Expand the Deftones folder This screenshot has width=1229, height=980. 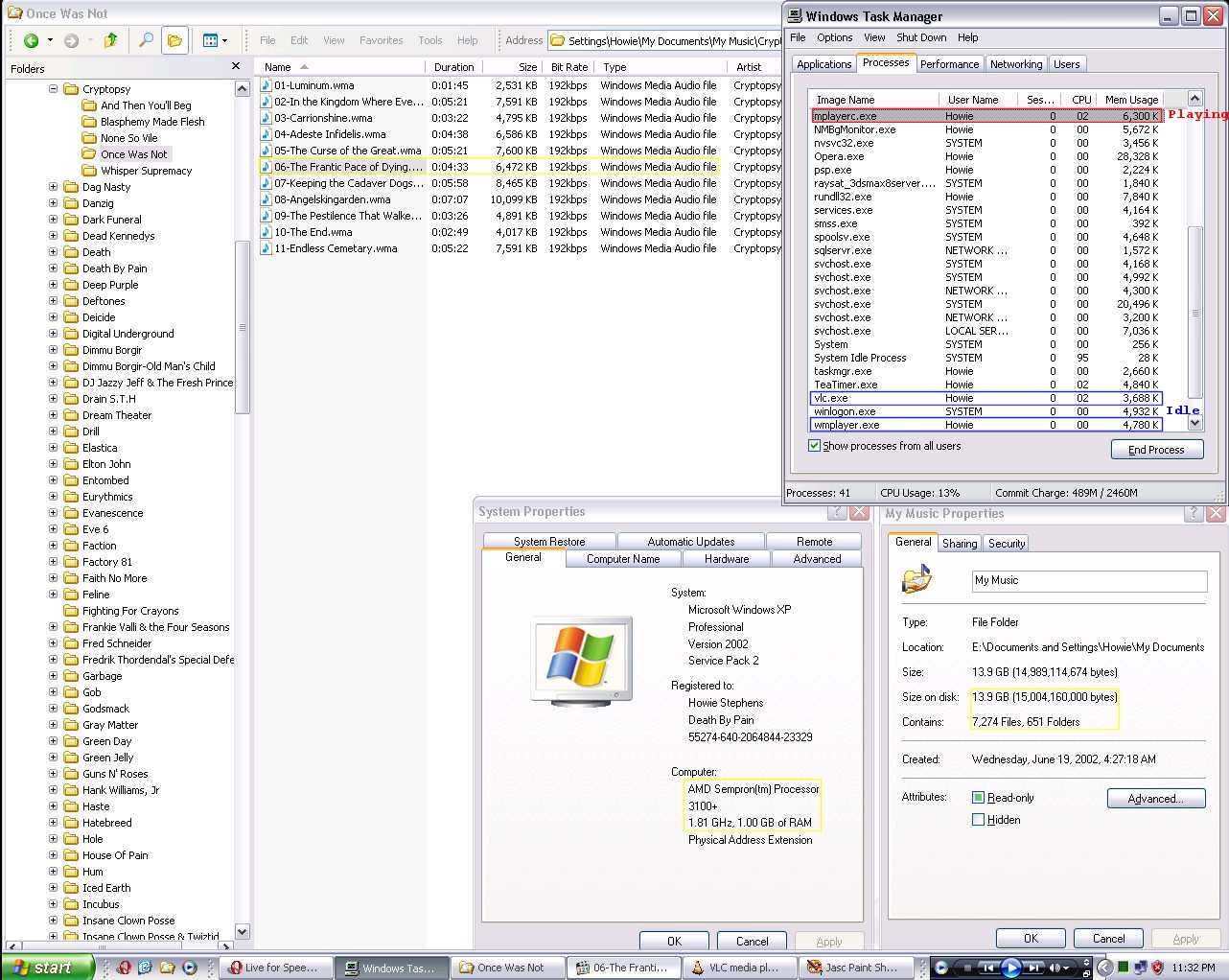[54, 301]
